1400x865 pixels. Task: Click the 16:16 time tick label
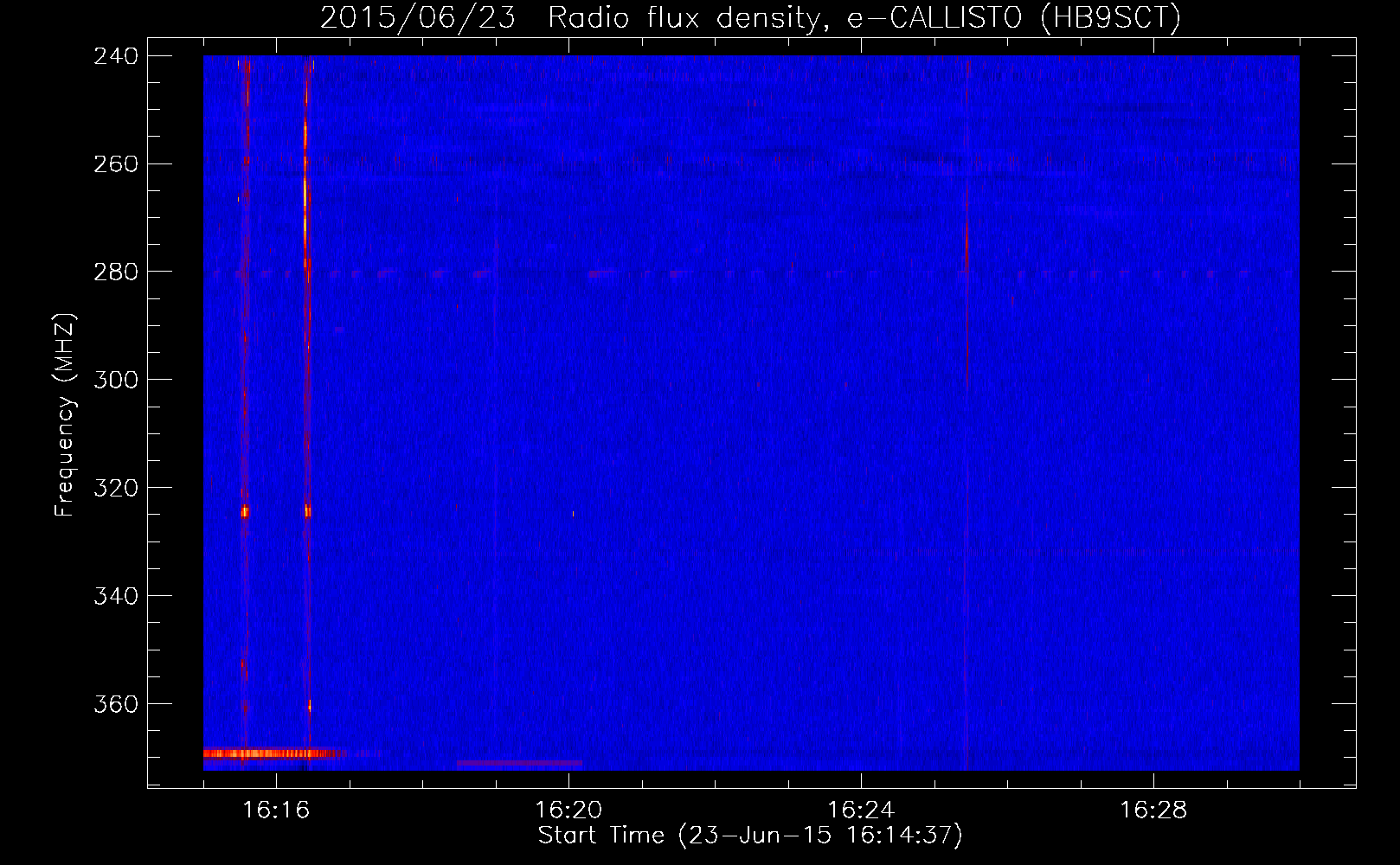coord(276,811)
